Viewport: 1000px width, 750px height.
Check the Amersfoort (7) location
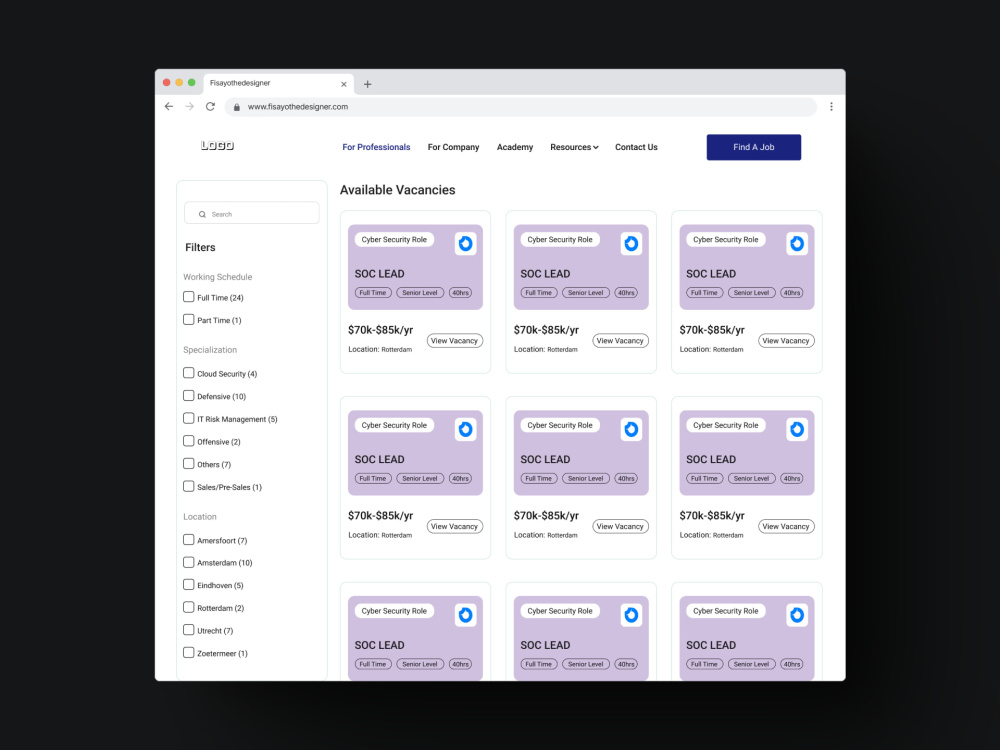click(189, 540)
